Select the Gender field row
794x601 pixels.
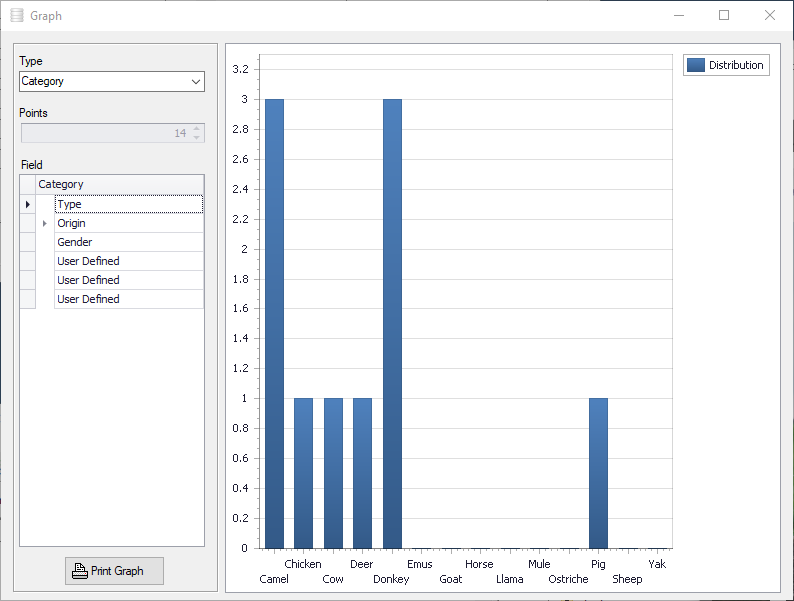click(x=129, y=242)
